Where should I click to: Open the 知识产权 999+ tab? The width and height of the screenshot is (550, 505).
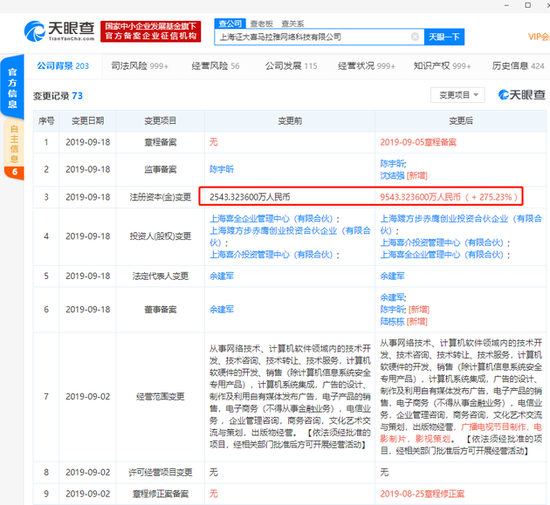(442, 66)
